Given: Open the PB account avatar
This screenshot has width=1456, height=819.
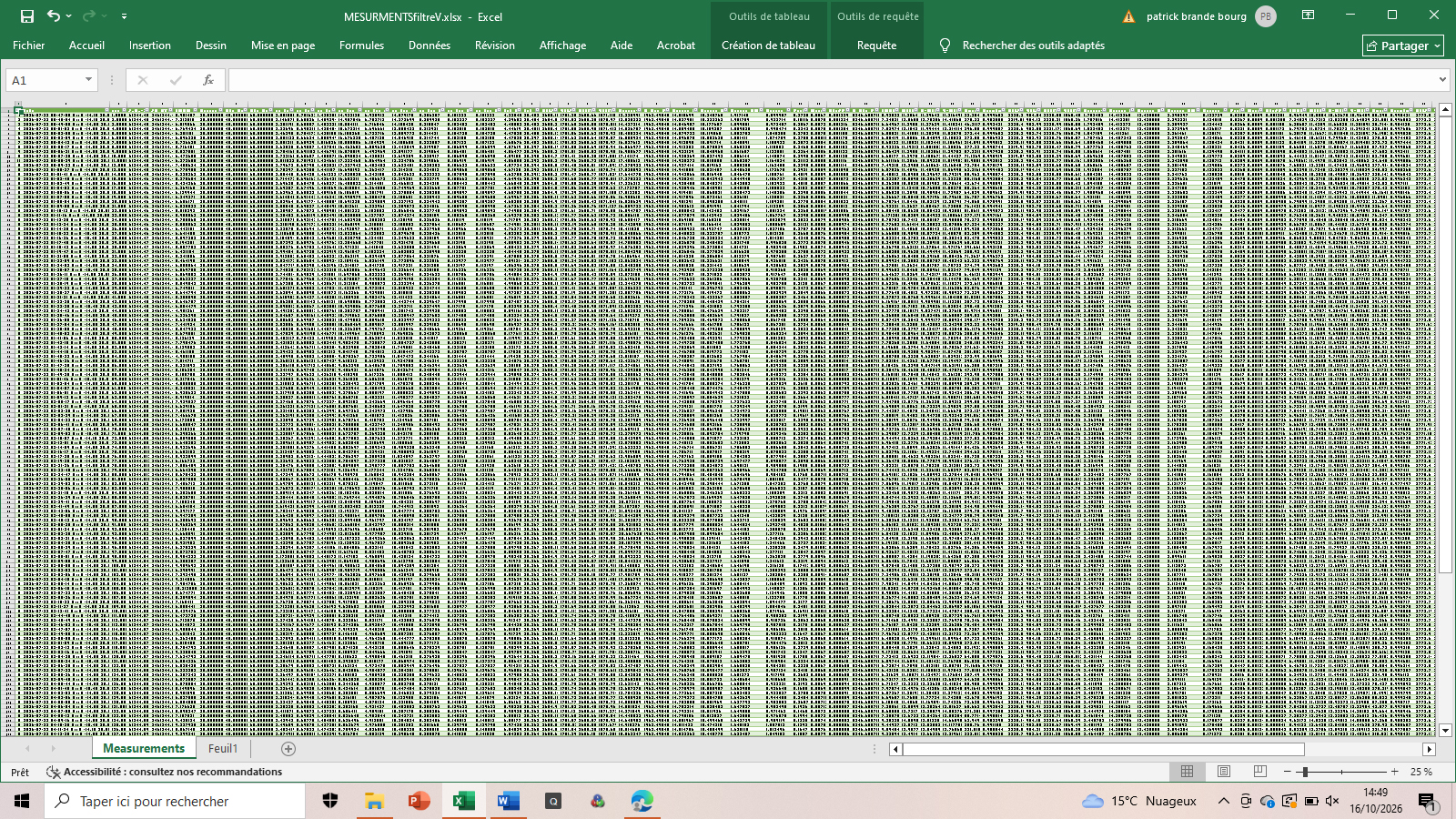Looking at the screenshot, I should 1266,16.
